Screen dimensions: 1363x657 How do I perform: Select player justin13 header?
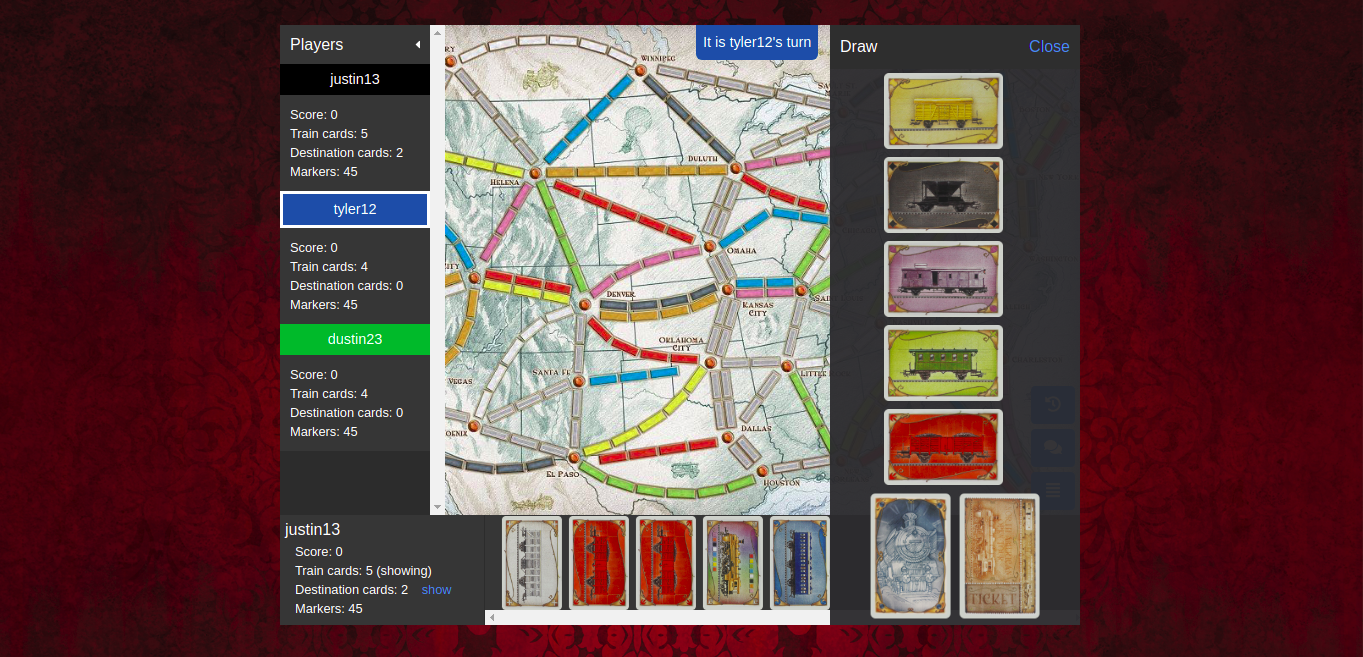tap(355, 79)
